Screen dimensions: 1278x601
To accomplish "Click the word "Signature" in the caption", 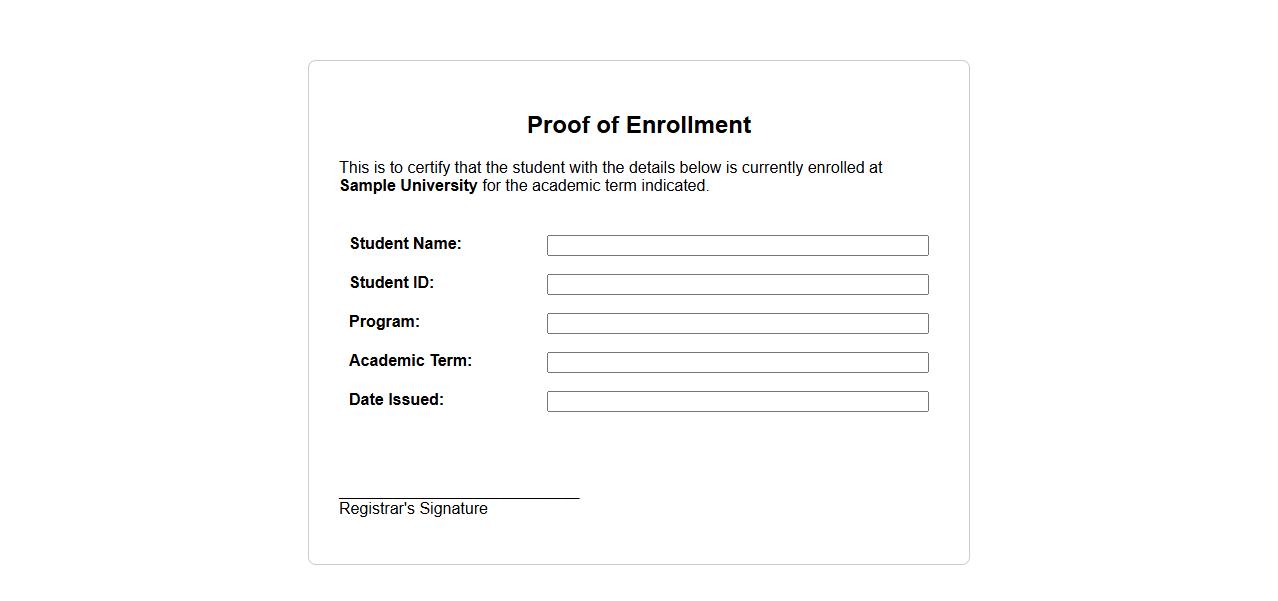I will point(453,509).
